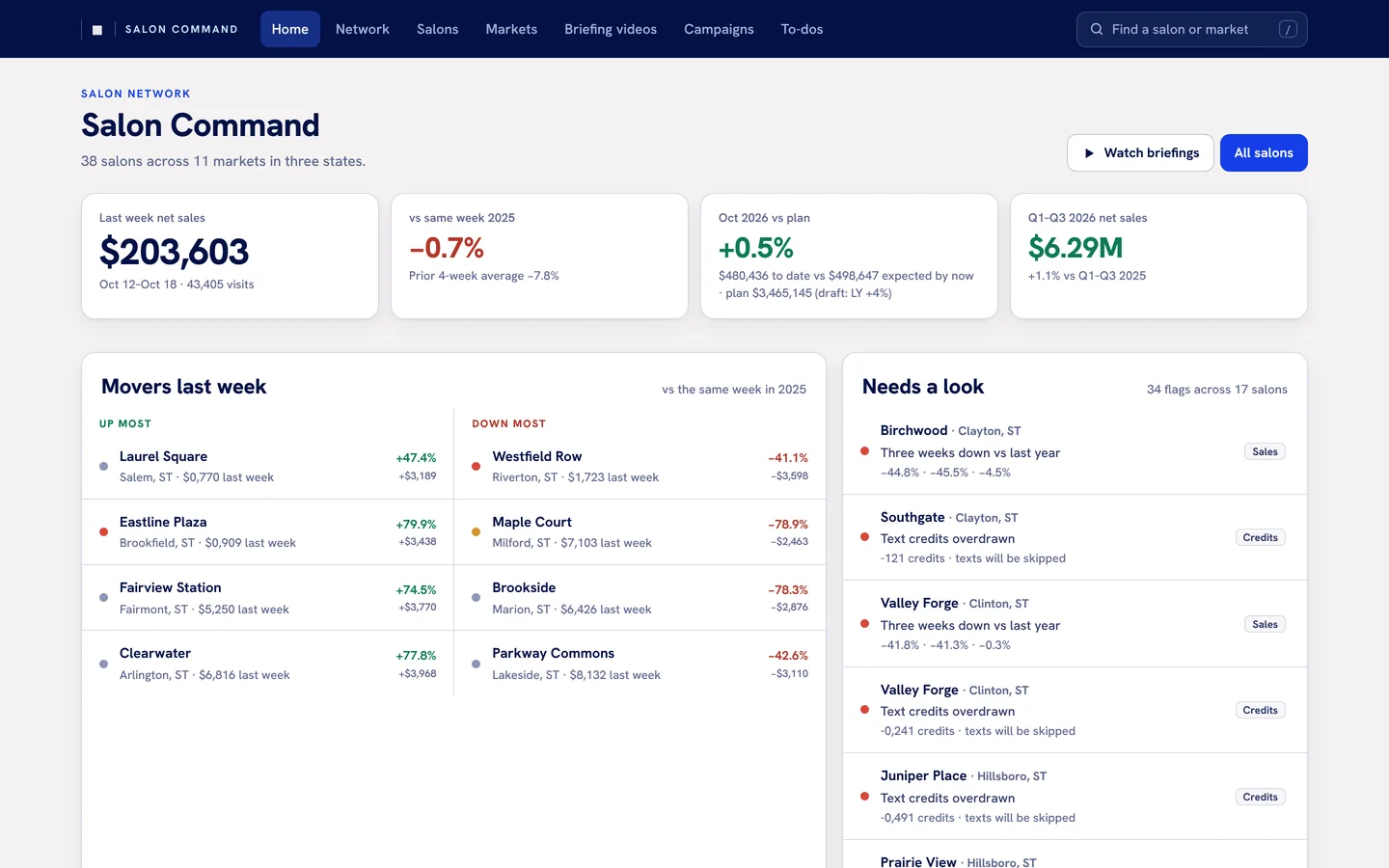Go to the Network tab

[x=363, y=29]
